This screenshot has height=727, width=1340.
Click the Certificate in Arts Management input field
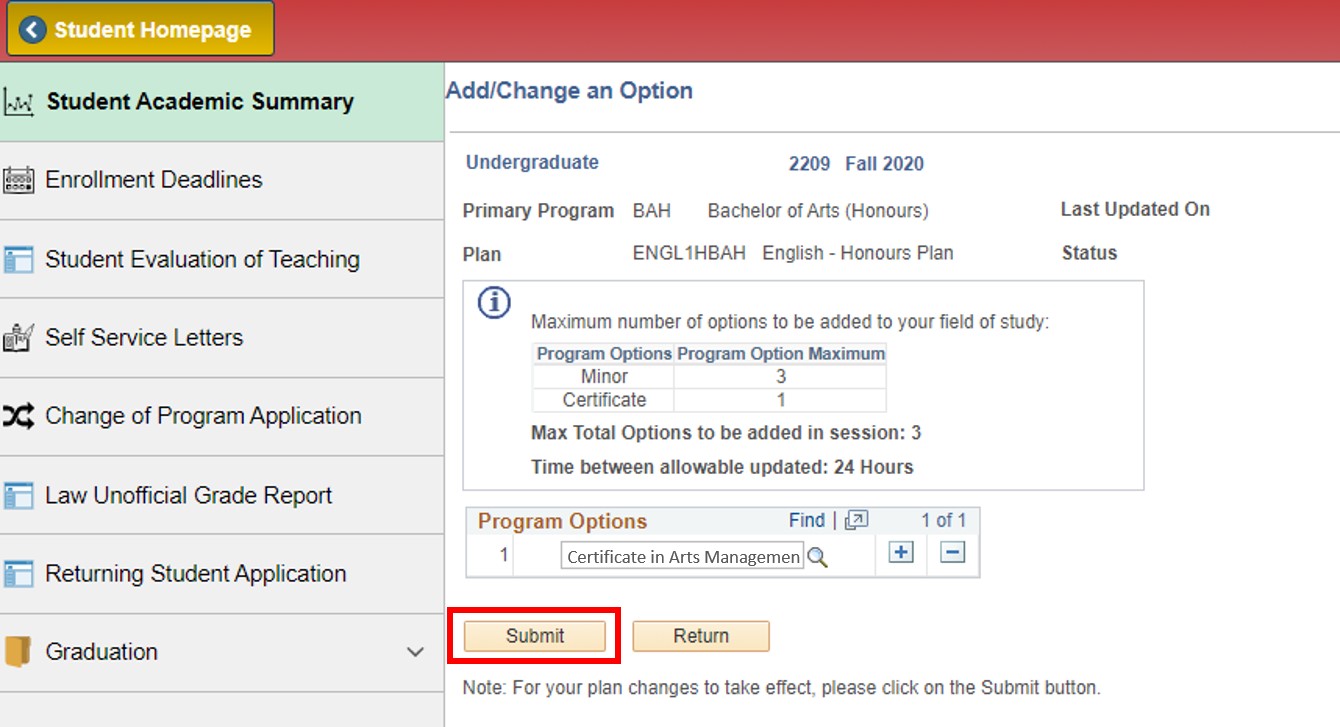click(680, 556)
